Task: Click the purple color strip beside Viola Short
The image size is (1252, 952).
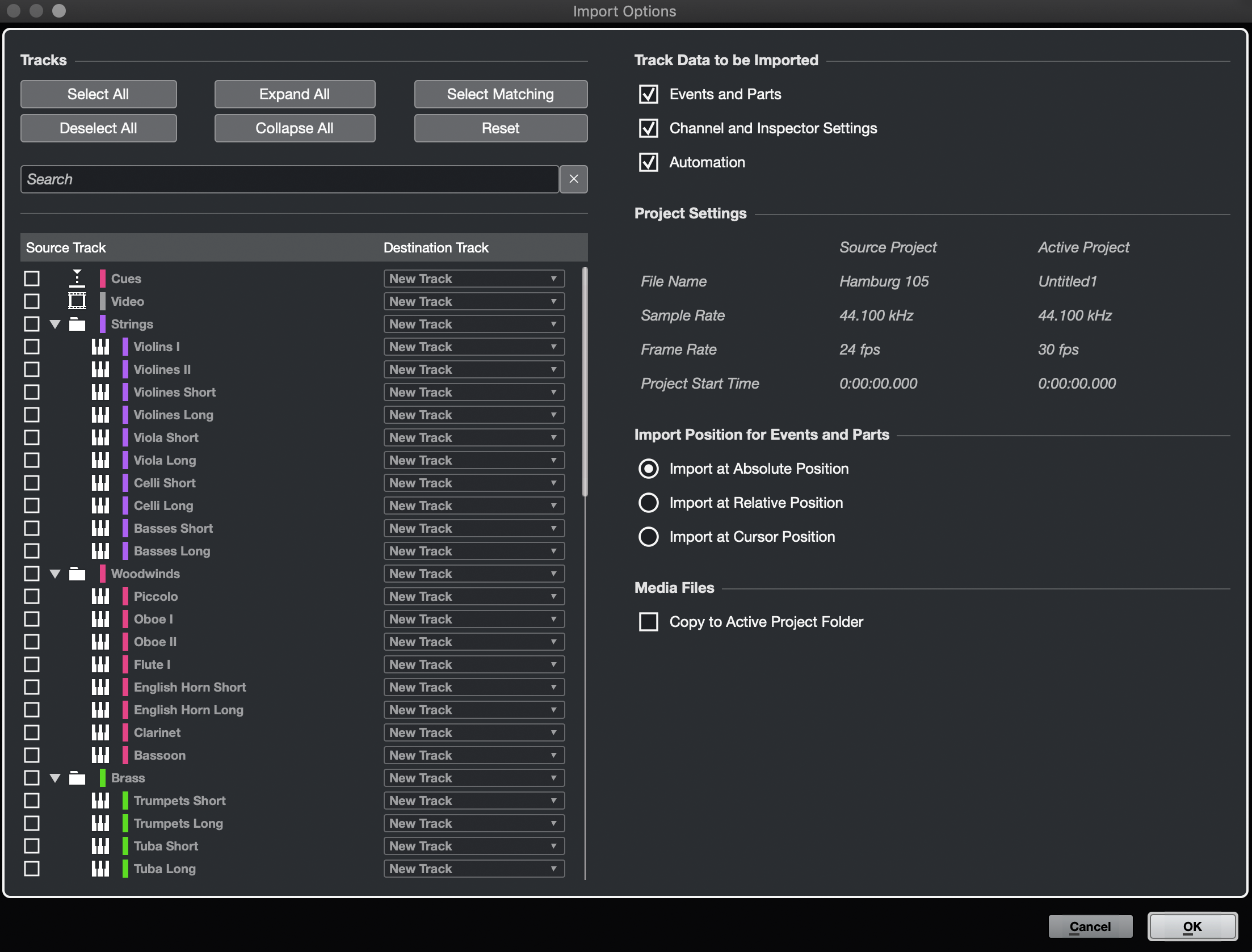Action: (124, 437)
